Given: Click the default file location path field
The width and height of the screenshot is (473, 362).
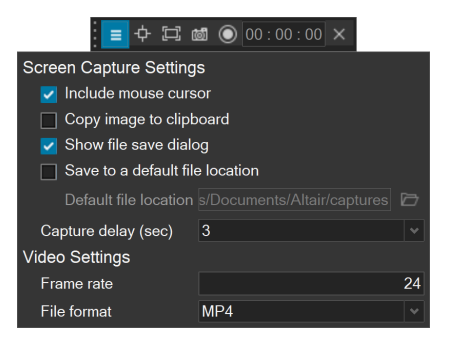Looking at the screenshot, I should (x=295, y=200).
